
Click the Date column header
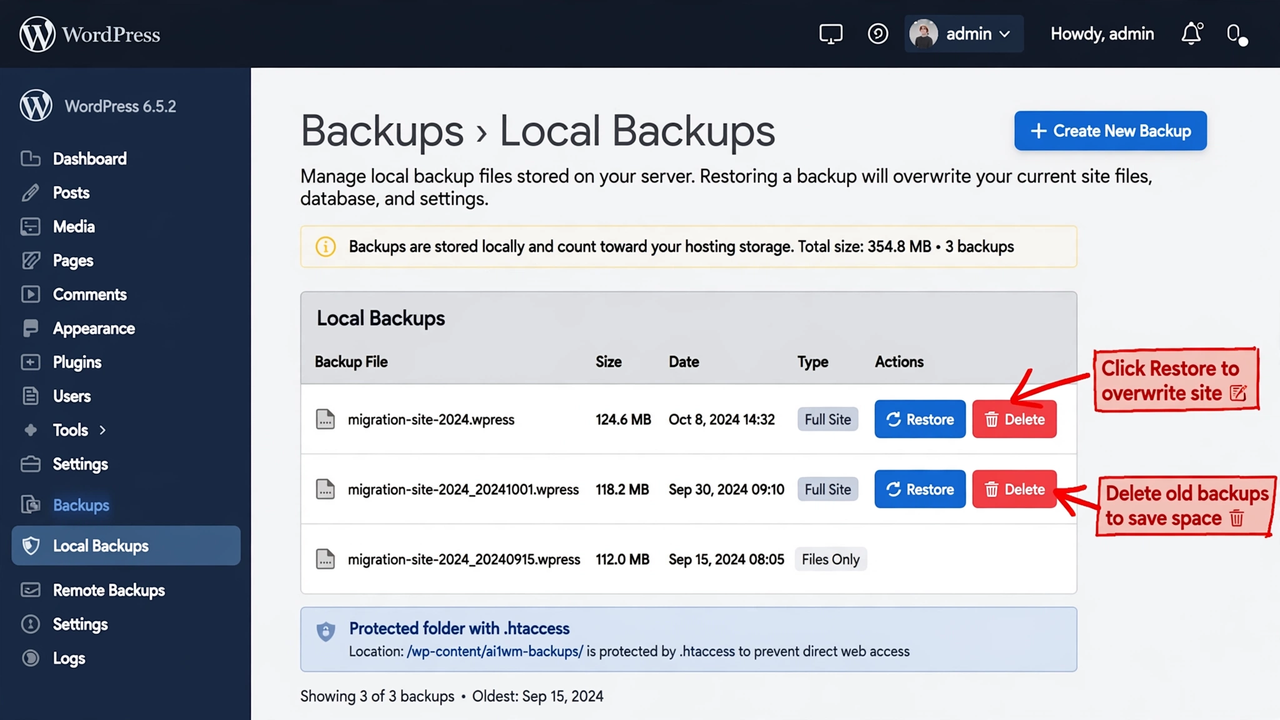684,362
